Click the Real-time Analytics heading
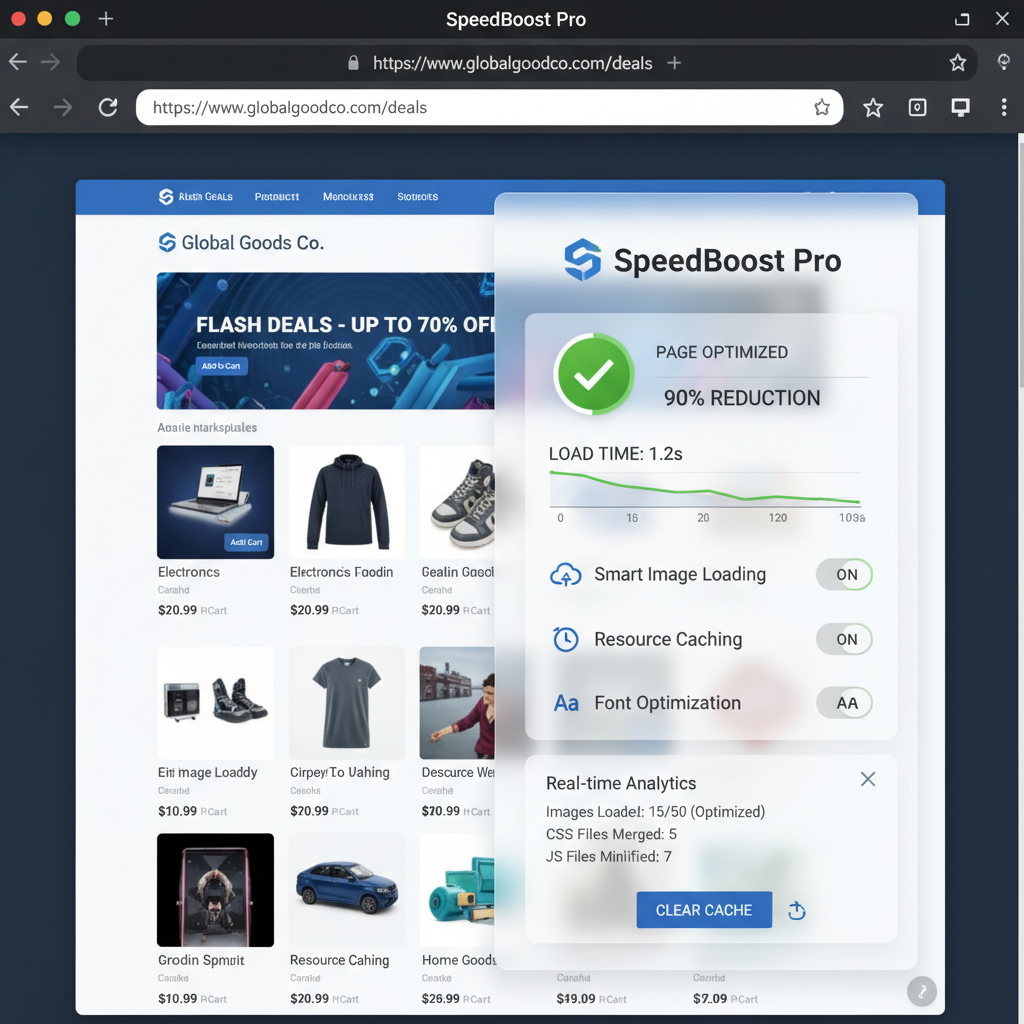 (621, 783)
